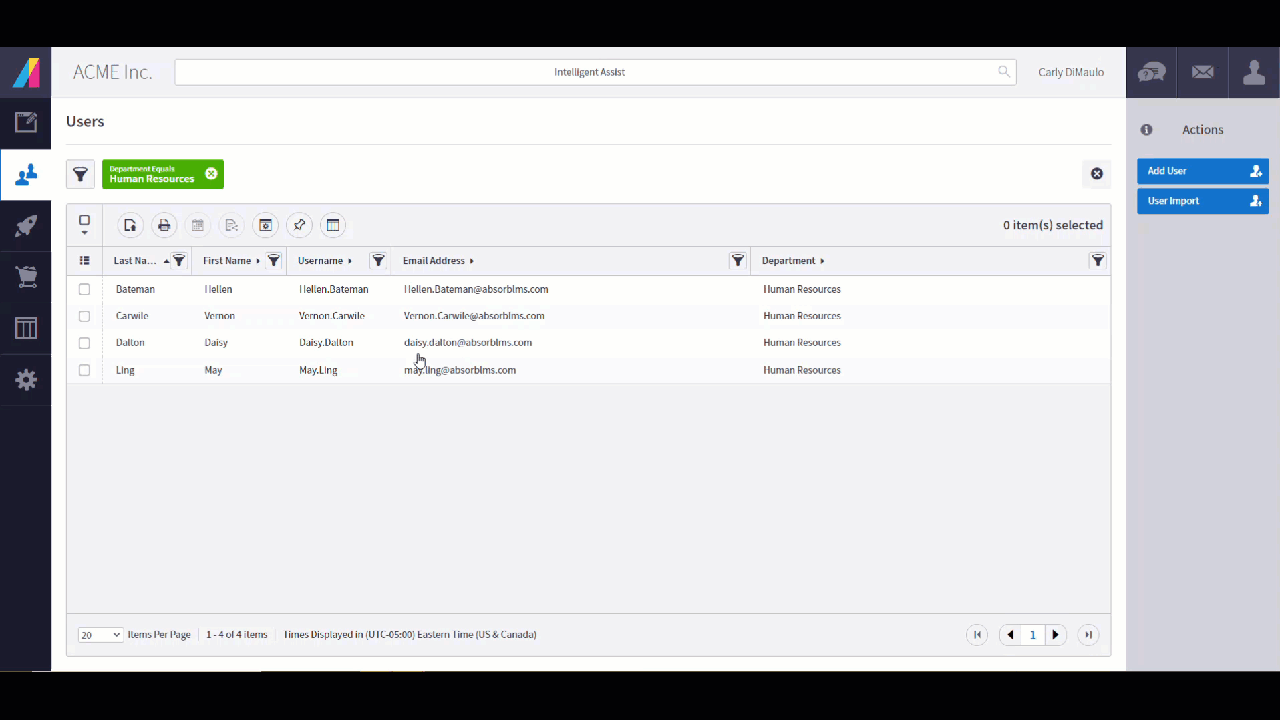Select the Carwile row checkbox
Viewport: 1280px width, 720px height.
(84, 316)
